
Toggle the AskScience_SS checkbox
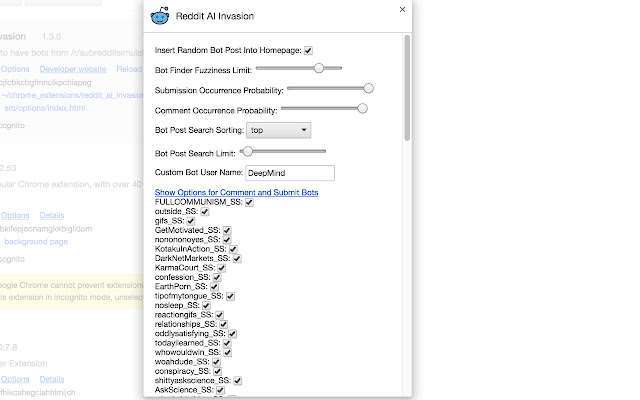(x=220, y=390)
